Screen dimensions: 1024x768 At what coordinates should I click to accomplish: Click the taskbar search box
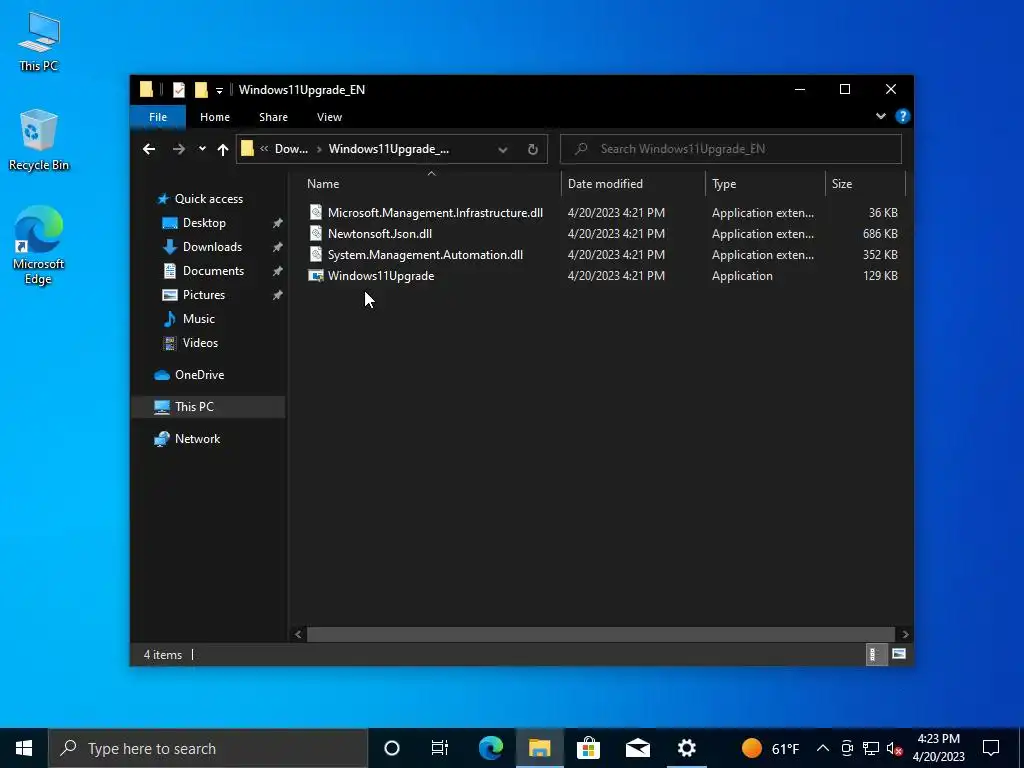(x=208, y=748)
